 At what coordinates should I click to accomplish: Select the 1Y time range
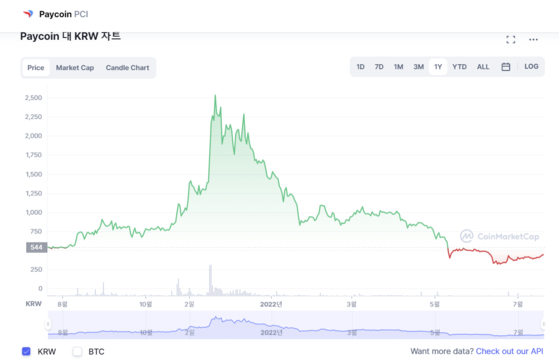pos(438,67)
